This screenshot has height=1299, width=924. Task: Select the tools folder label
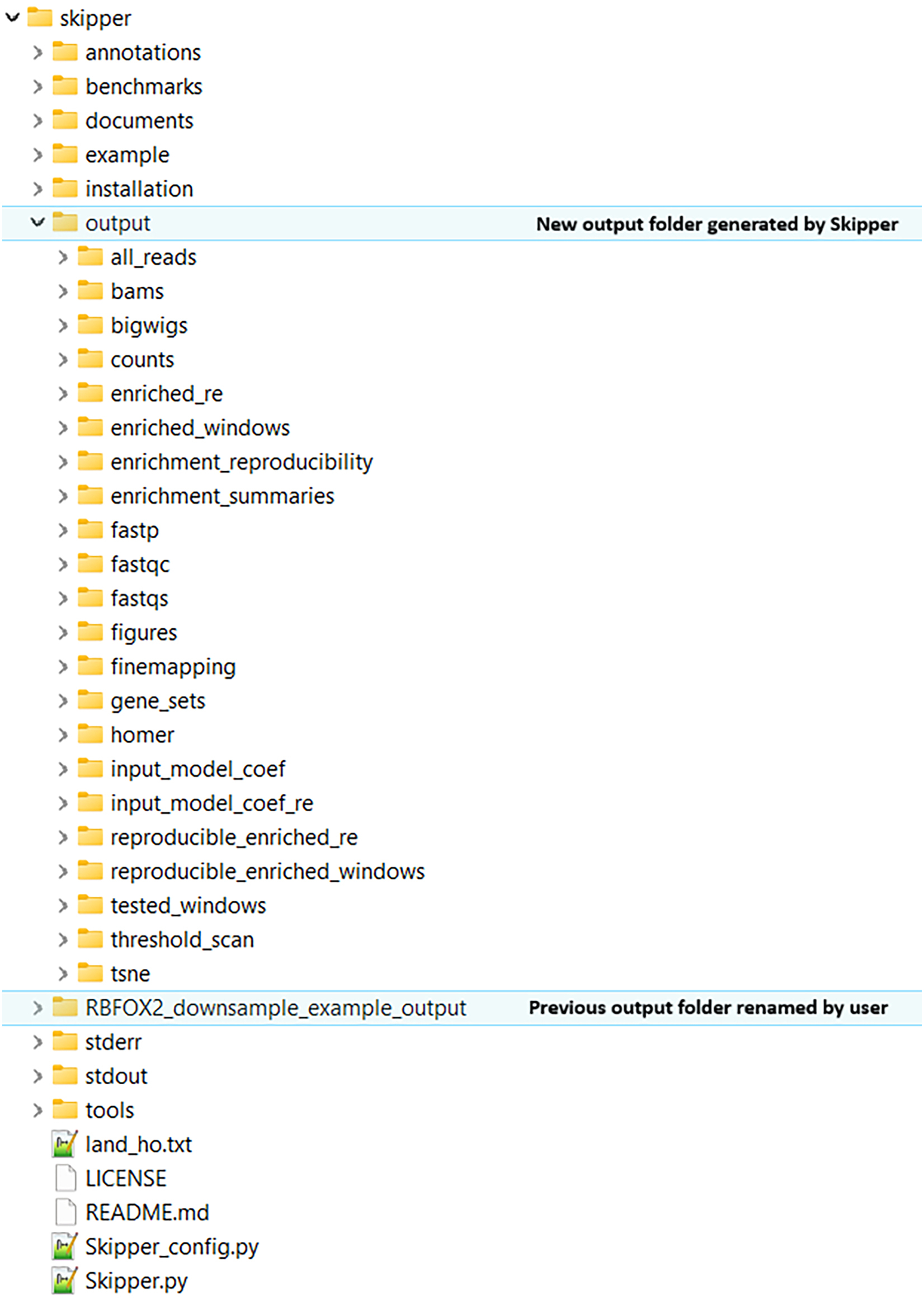coord(110,1110)
